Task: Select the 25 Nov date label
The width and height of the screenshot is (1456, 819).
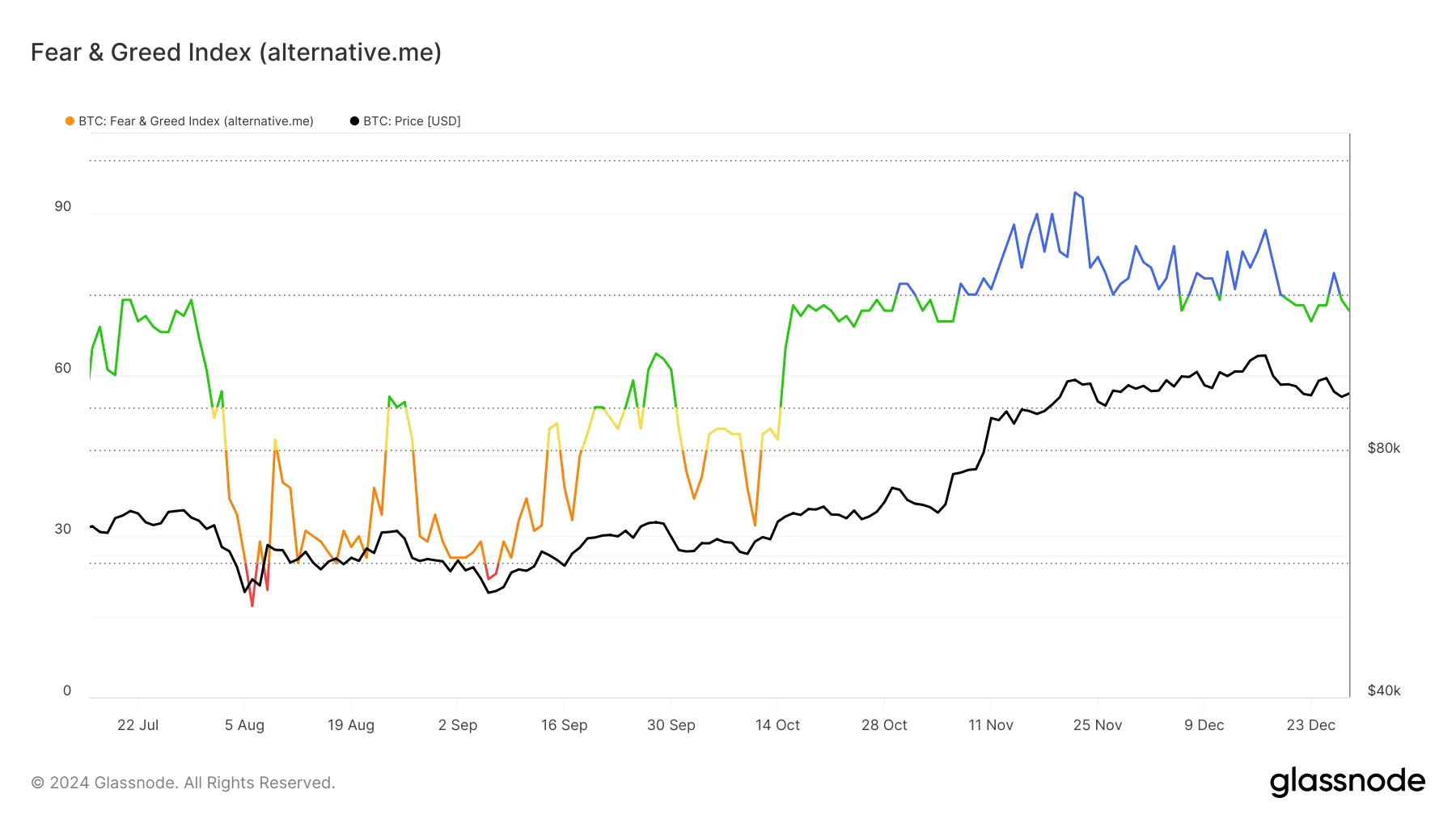Action: 1098,725
